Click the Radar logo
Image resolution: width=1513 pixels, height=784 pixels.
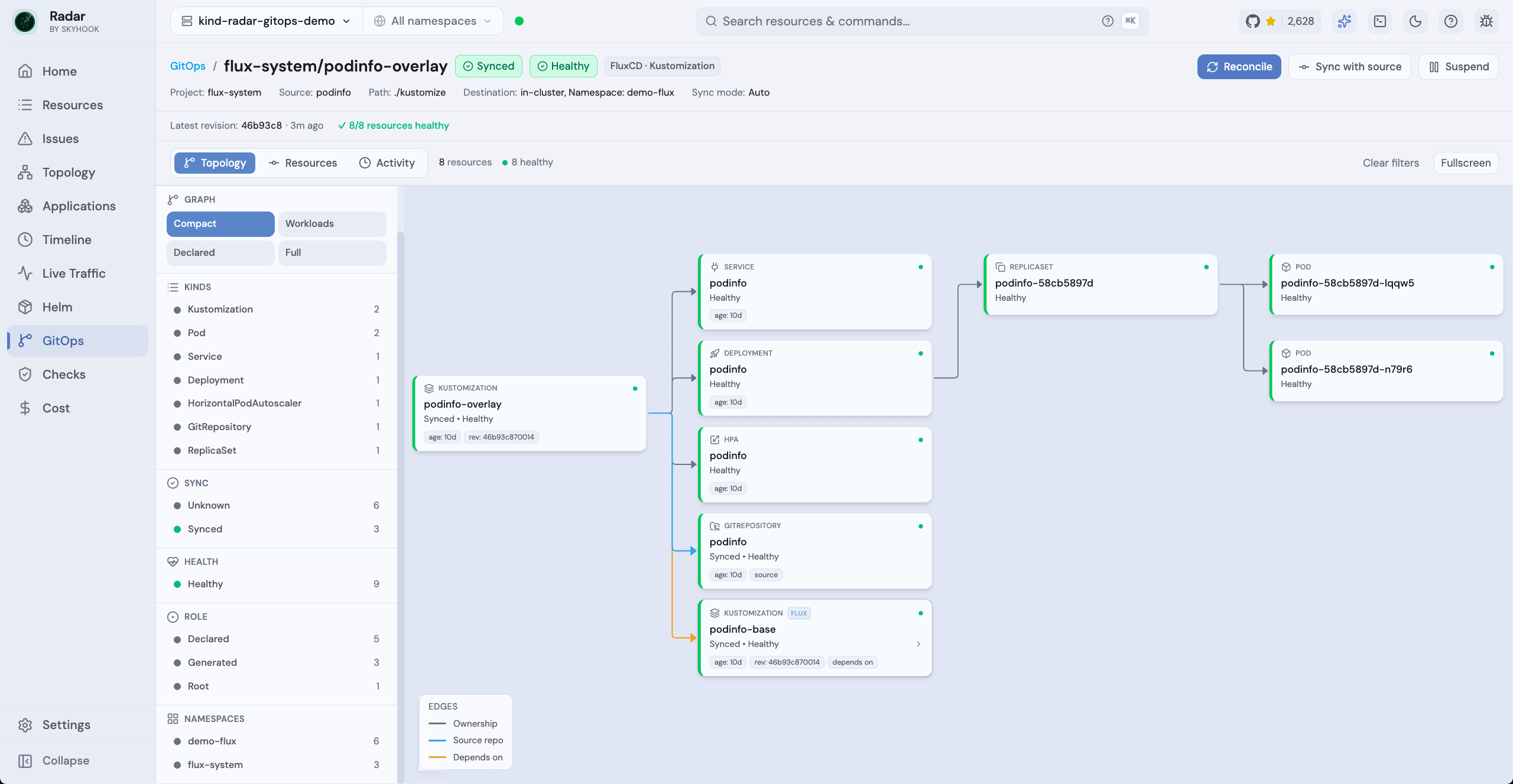[25, 21]
